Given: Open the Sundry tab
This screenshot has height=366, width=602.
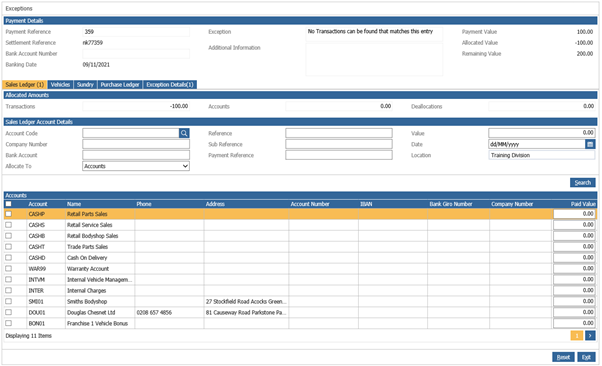Looking at the screenshot, I should pyautogui.click(x=85, y=84).
